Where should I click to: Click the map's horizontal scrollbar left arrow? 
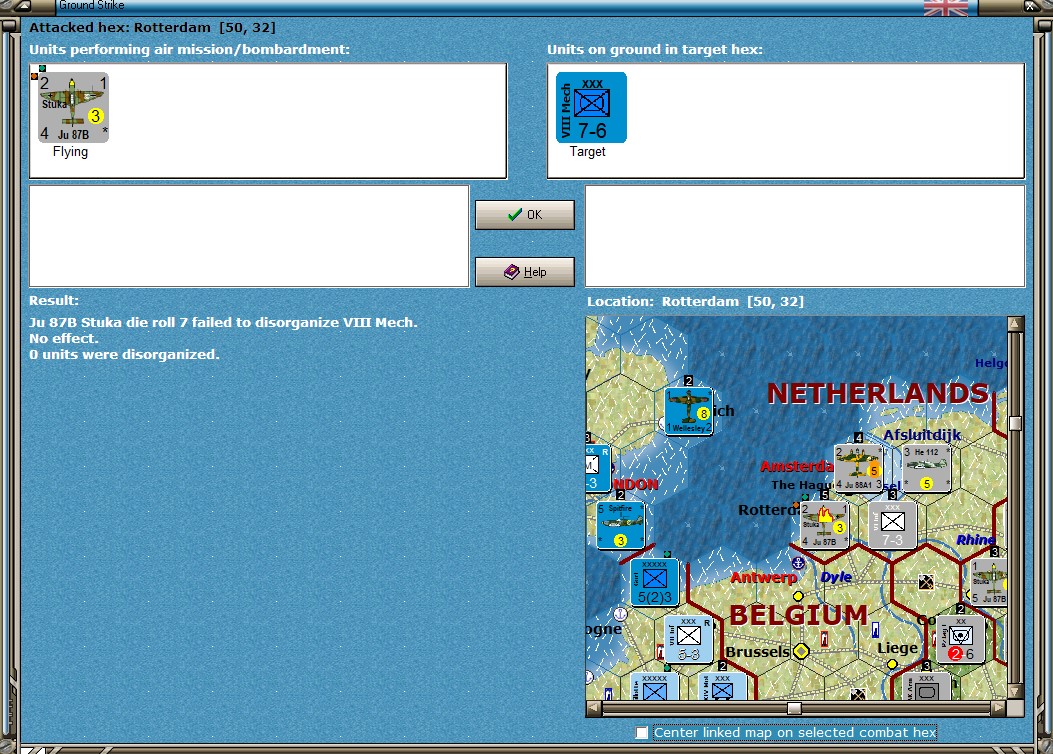point(594,708)
